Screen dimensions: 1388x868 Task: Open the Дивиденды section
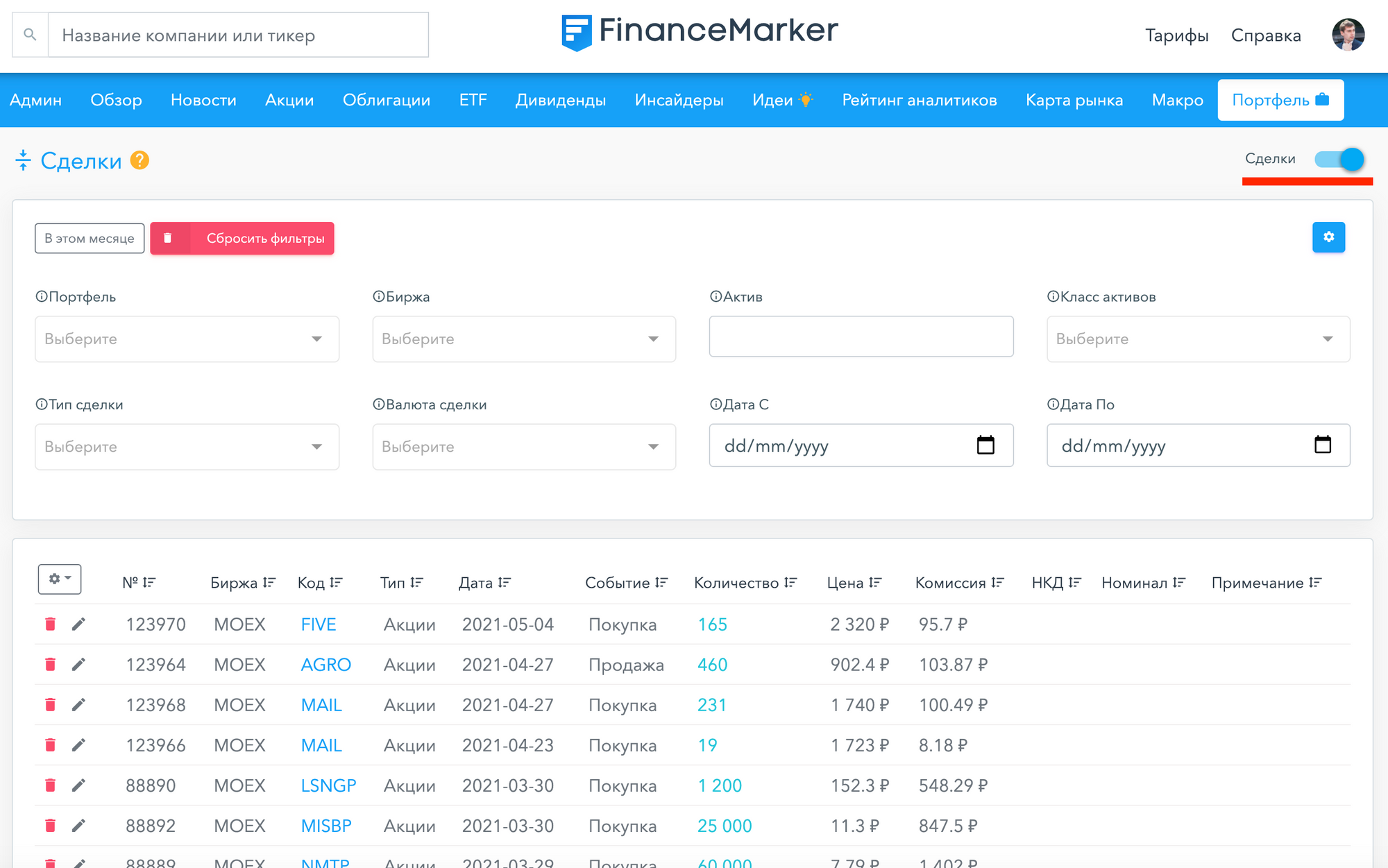561,100
